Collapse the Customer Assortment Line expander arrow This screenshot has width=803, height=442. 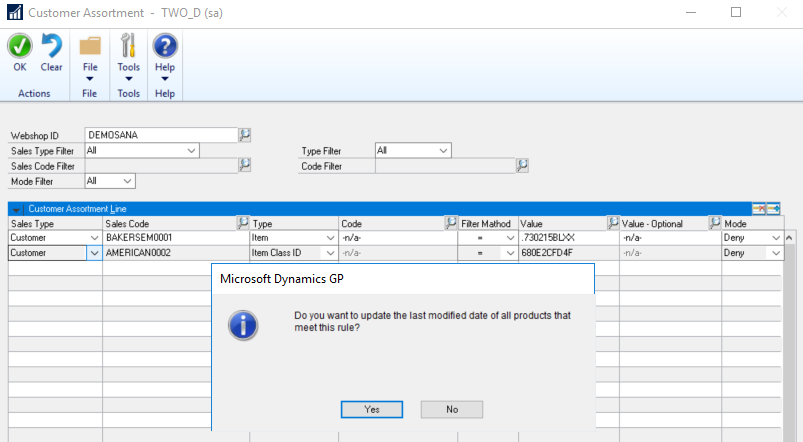16,209
